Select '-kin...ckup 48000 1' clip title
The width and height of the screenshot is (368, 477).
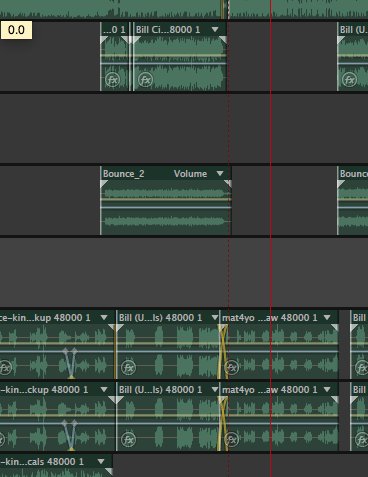(44, 389)
